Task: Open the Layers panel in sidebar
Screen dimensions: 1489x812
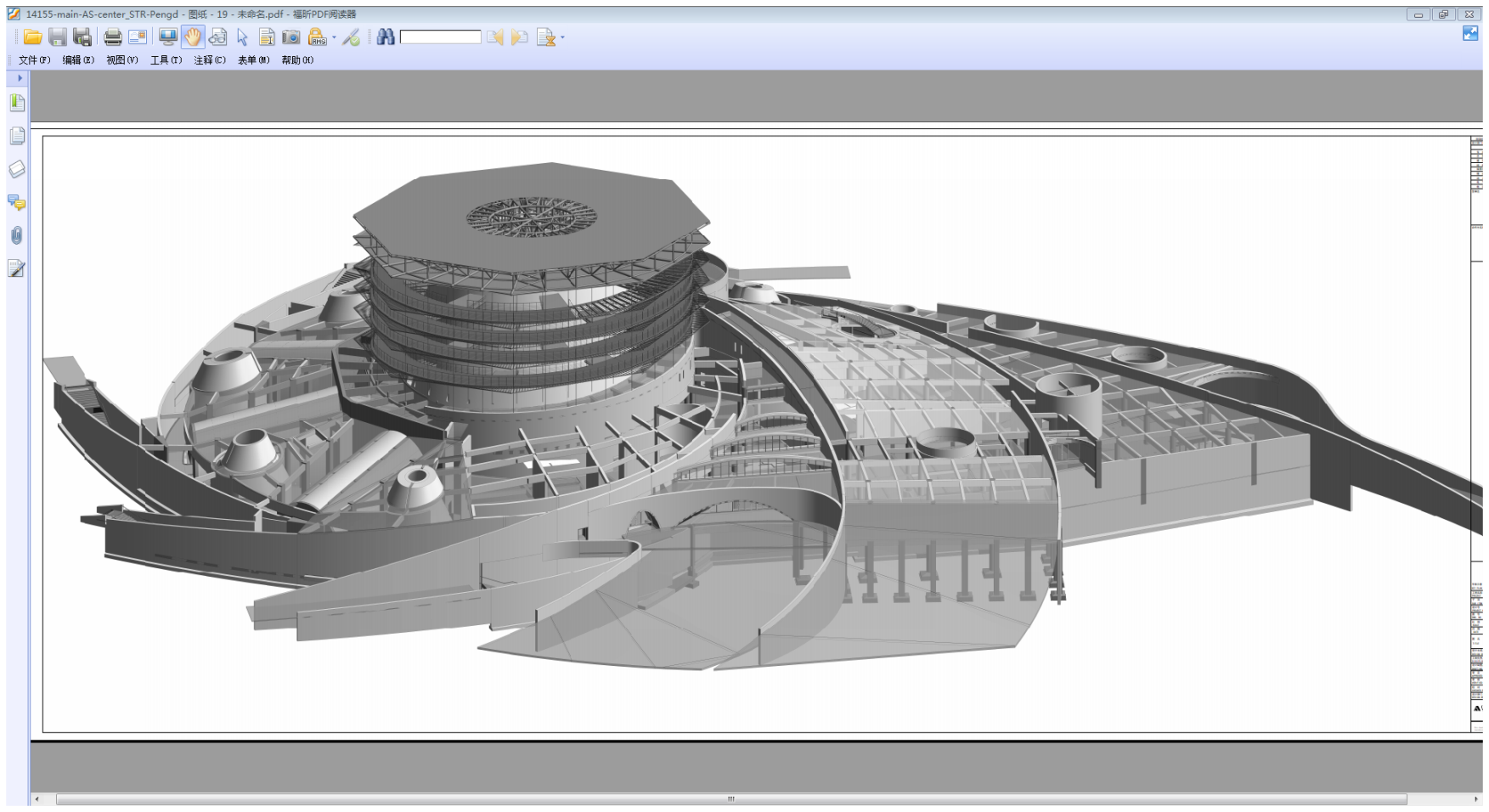Action: 17,169
